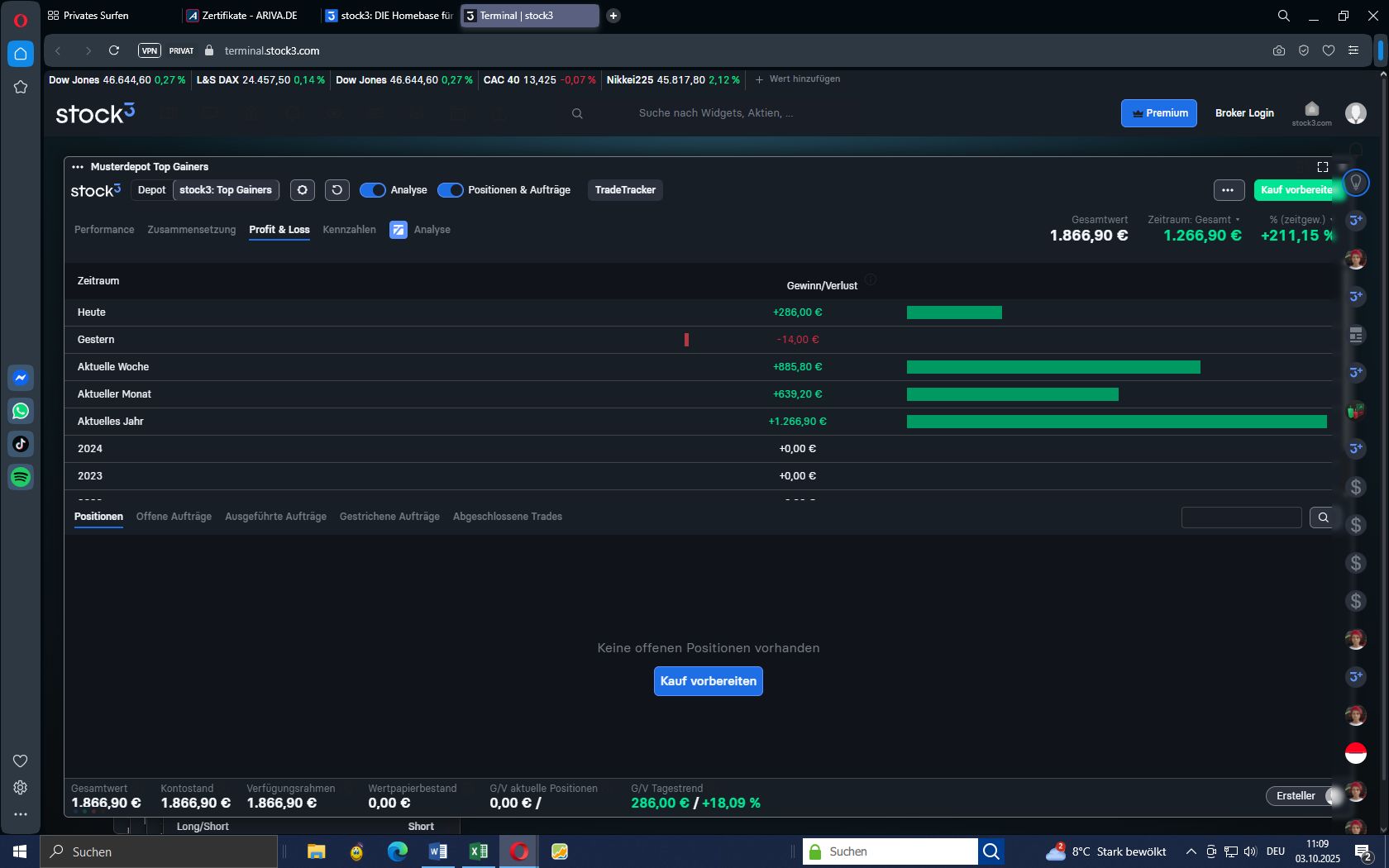
Task: Open the Abgeschlossene Trades tab
Action: 507,516
